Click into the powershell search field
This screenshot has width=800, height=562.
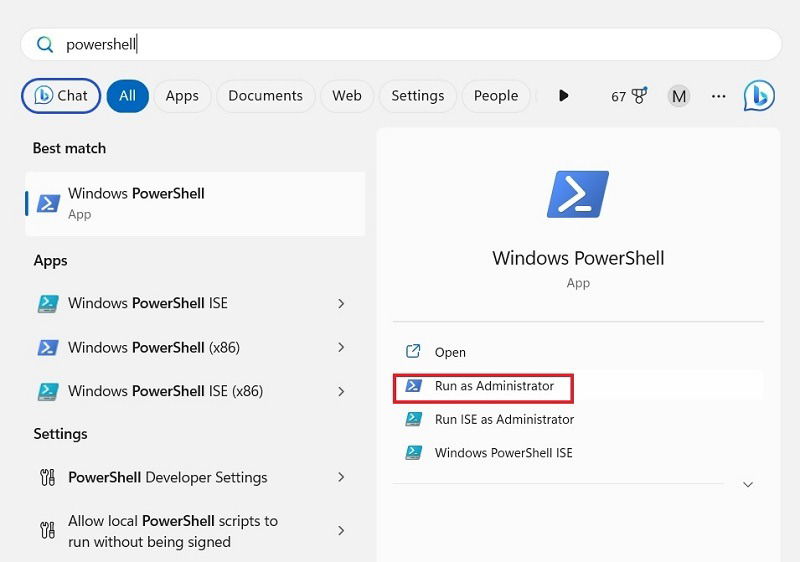[401, 44]
